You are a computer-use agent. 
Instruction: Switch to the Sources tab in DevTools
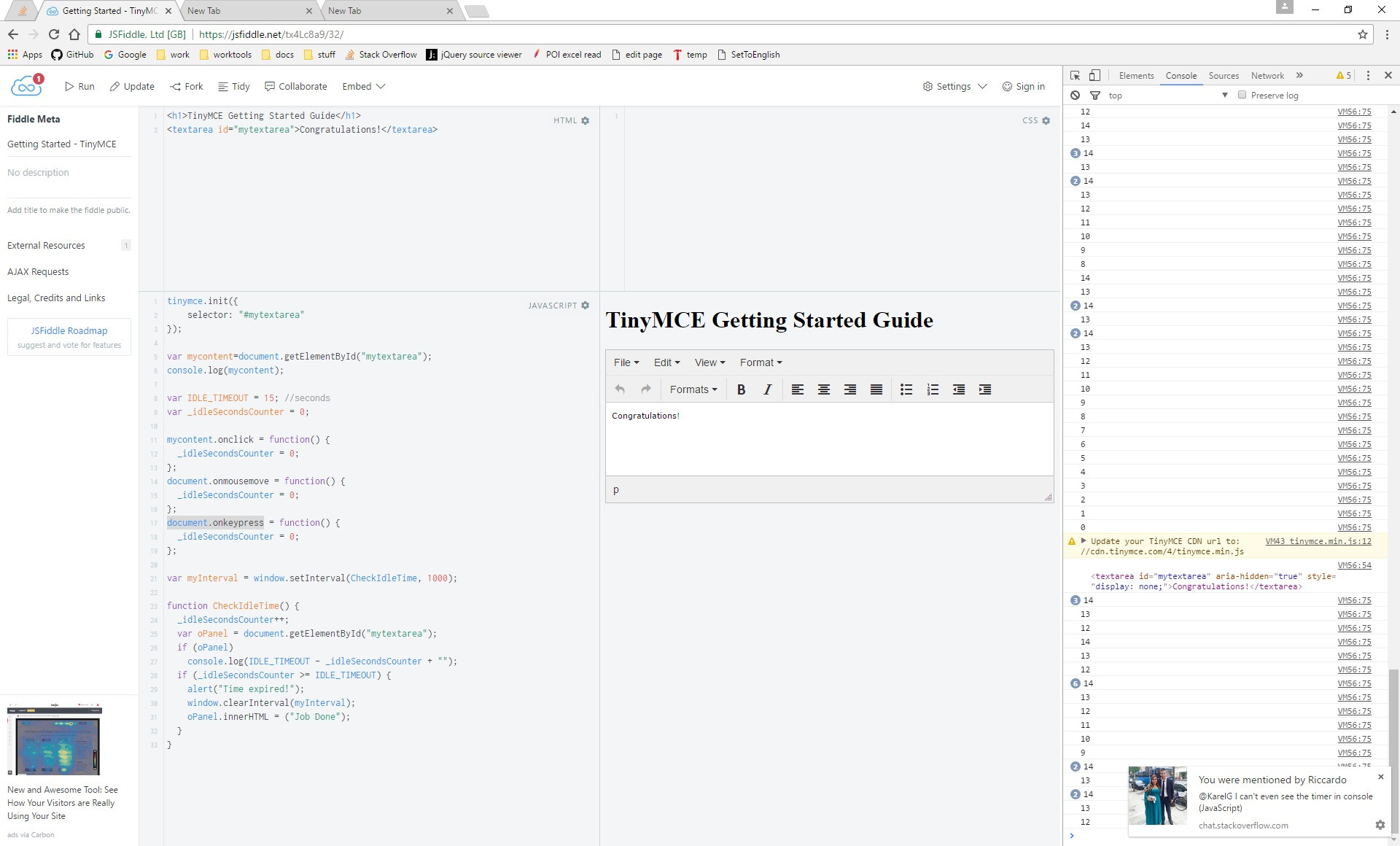coord(1224,75)
